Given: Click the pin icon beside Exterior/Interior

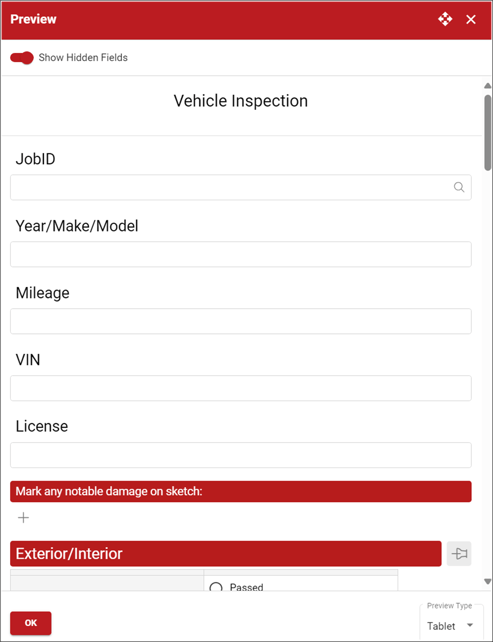Looking at the screenshot, I should pos(459,554).
